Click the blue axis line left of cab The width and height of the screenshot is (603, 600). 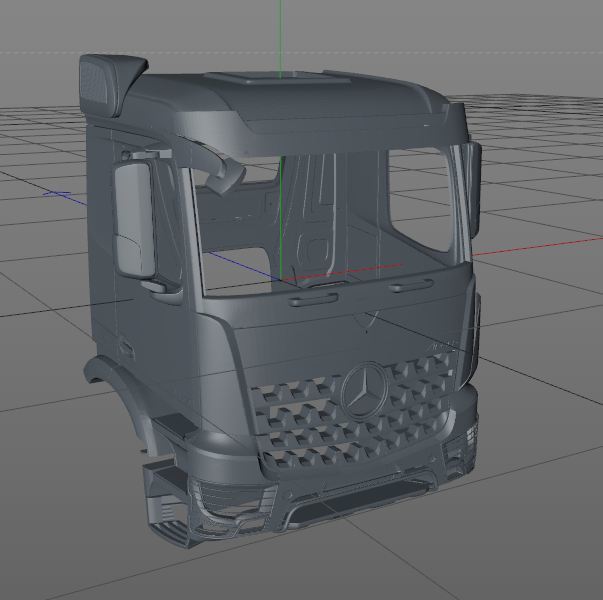[x=65, y=197]
